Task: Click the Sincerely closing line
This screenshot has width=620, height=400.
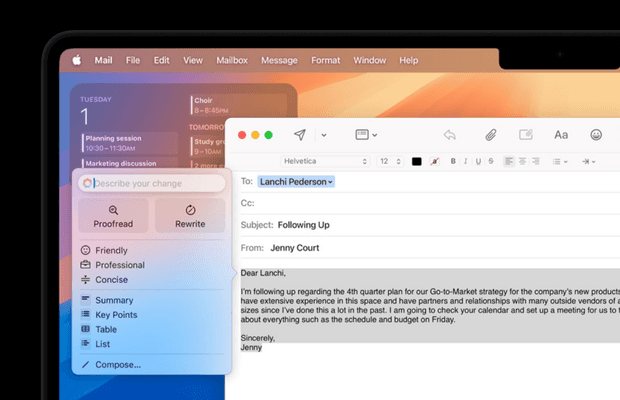Action: (x=257, y=338)
